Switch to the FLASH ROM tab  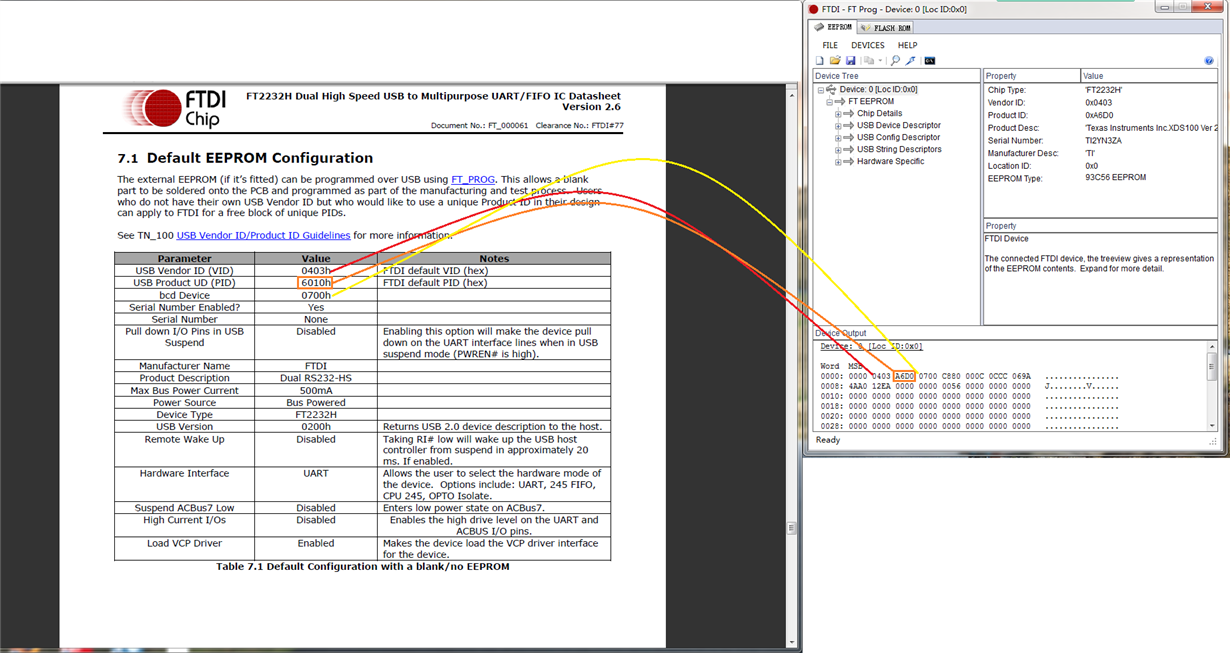tap(885, 28)
